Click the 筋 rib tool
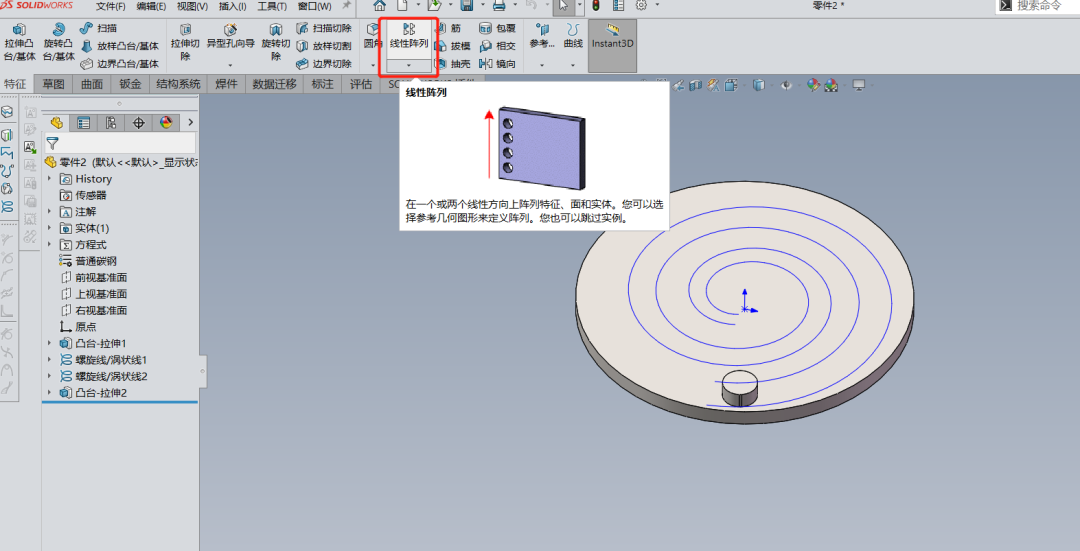1080x551 pixels. [448, 28]
